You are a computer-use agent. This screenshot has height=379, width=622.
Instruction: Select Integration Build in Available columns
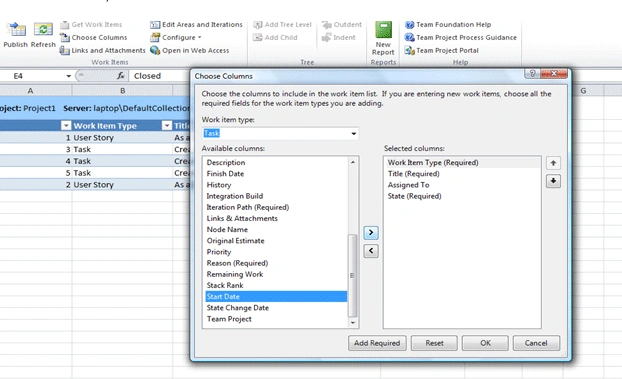pos(276,196)
